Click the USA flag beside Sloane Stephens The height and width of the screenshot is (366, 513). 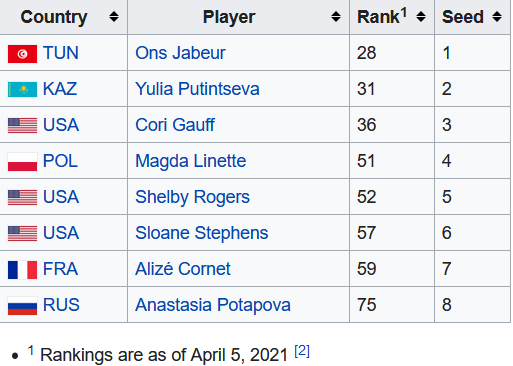click(22, 234)
